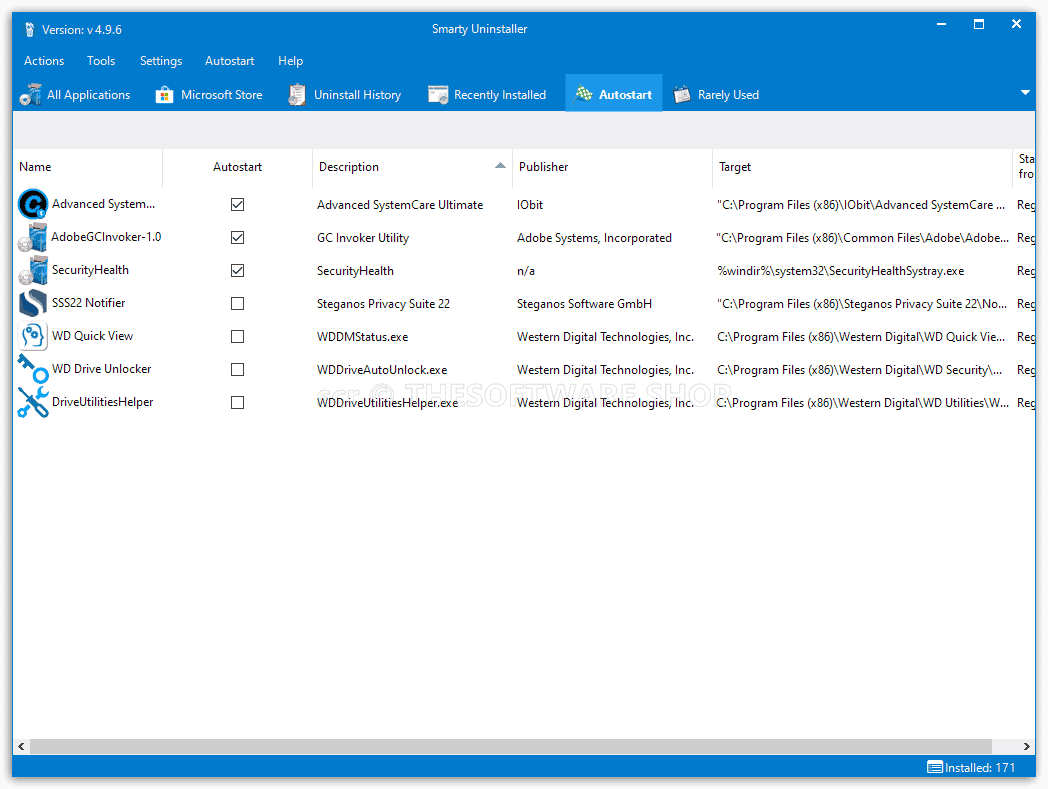Open the Actions menu
1048x789 pixels.
point(44,61)
